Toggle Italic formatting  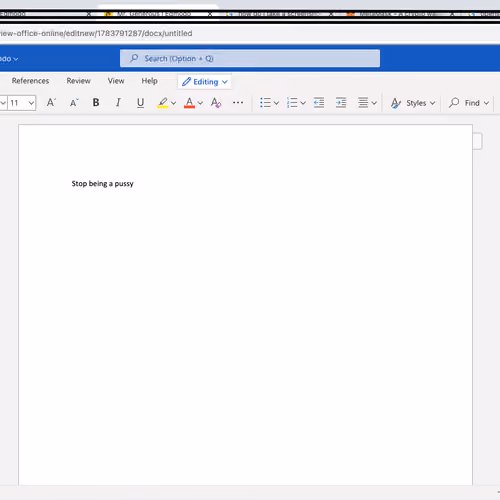(x=118, y=102)
